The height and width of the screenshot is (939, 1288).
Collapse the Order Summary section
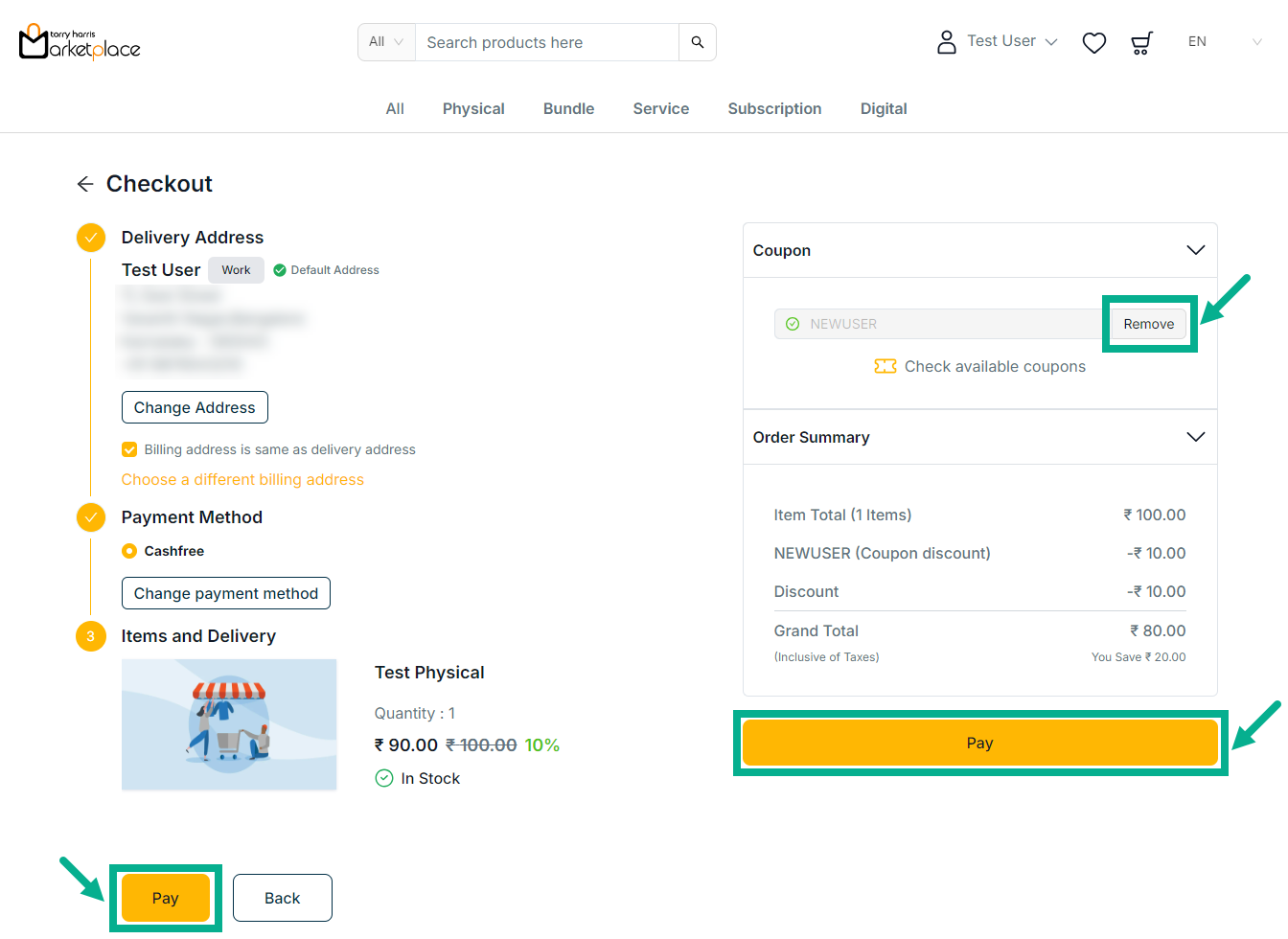click(x=1195, y=437)
